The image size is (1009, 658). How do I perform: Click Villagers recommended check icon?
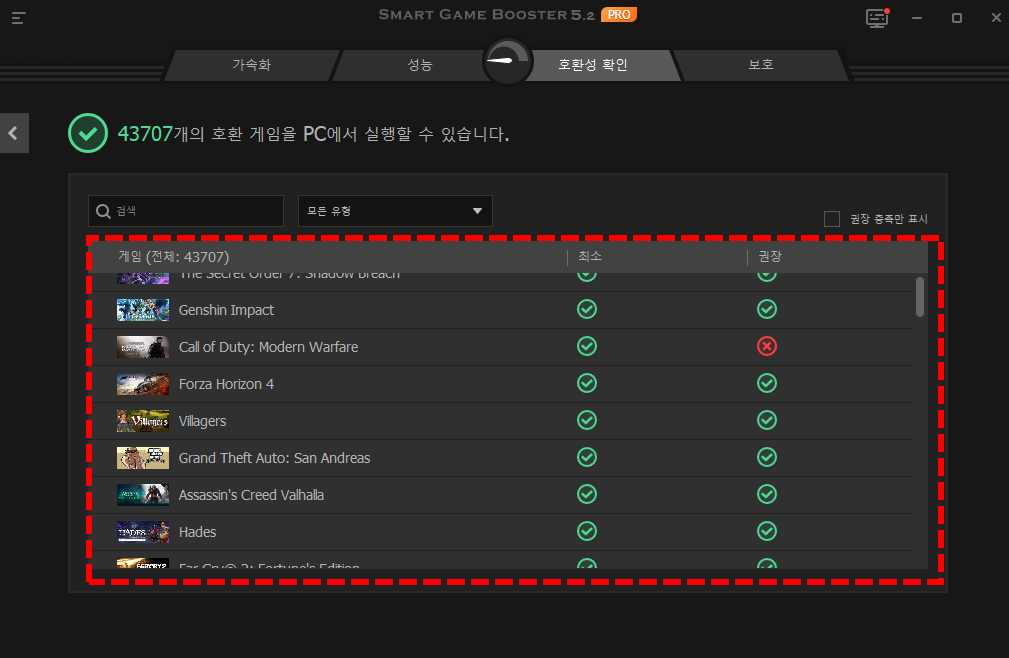click(x=766, y=420)
